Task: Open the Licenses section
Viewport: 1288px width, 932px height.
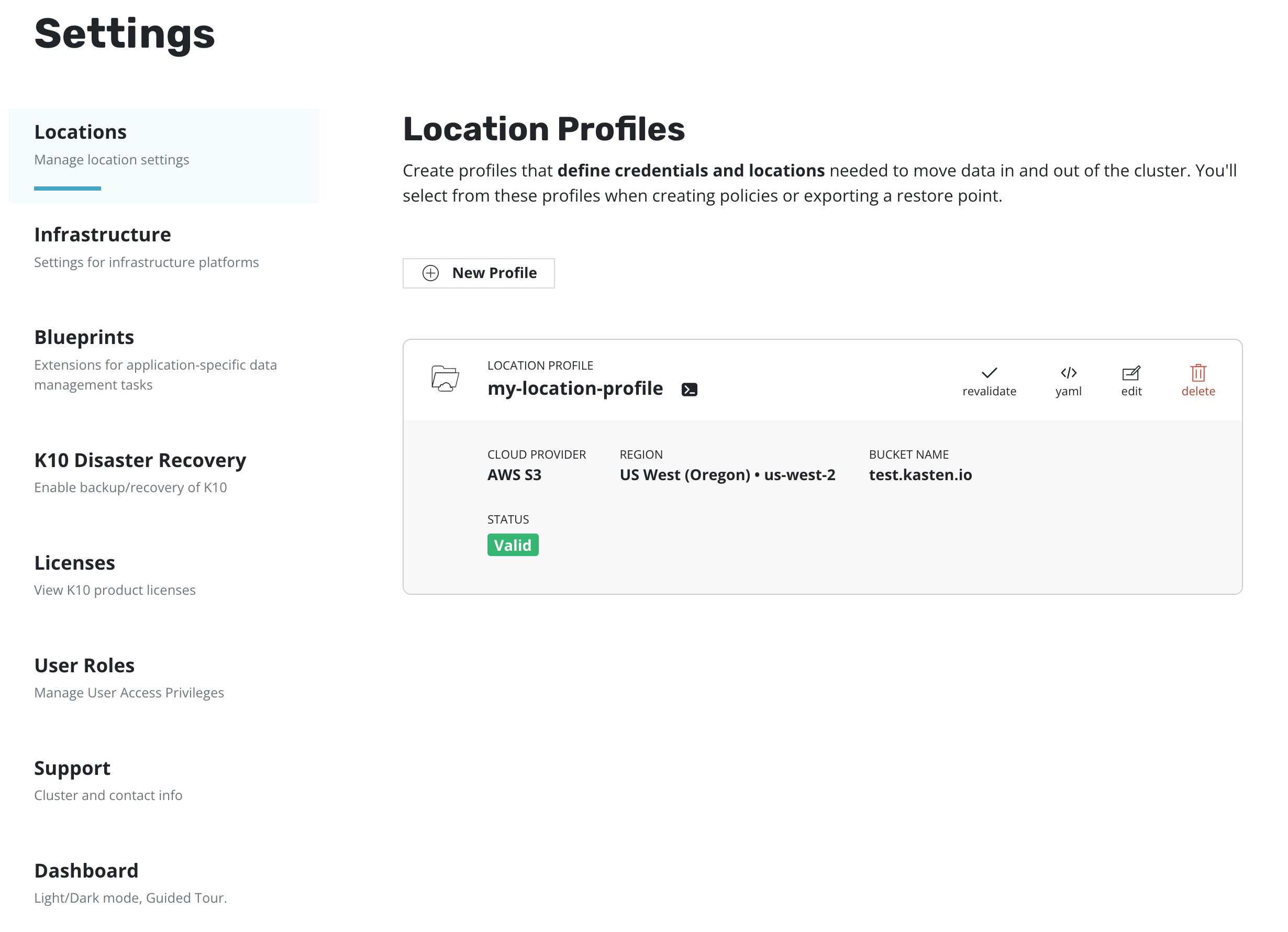Action: point(74,563)
